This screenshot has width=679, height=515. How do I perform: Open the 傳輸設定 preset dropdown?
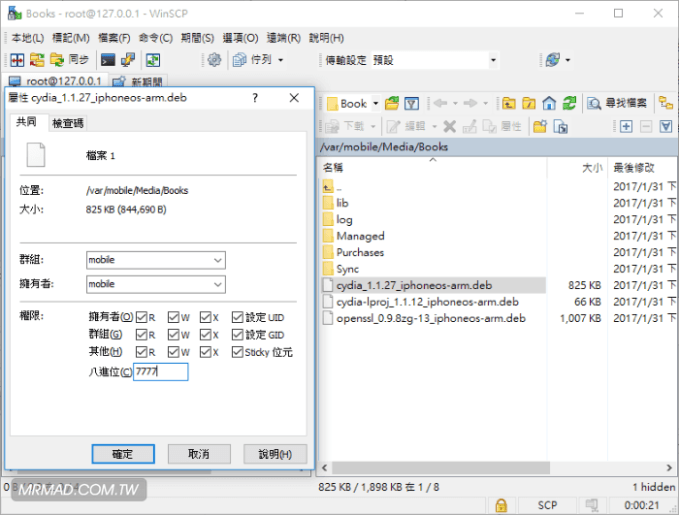point(493,60)
